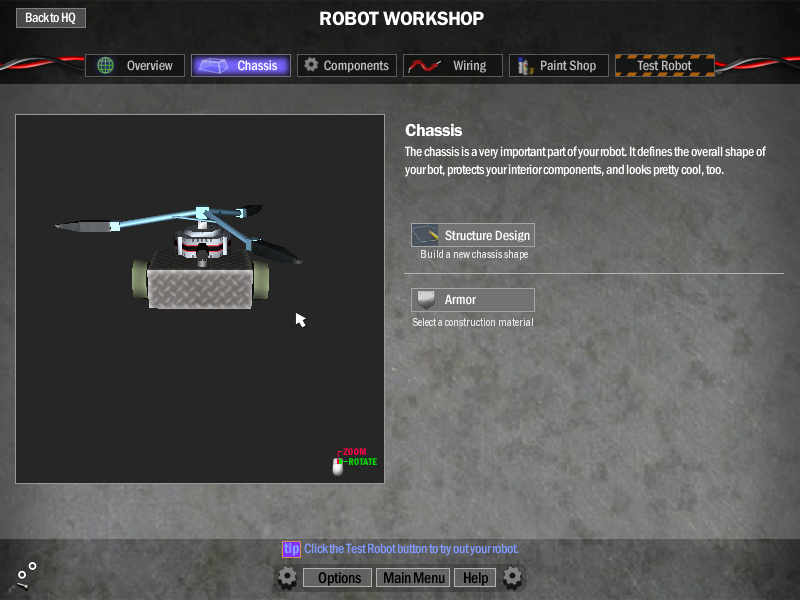800x600 pixels.
Task: Click the purple tip icon
Action: click(291, 549)
